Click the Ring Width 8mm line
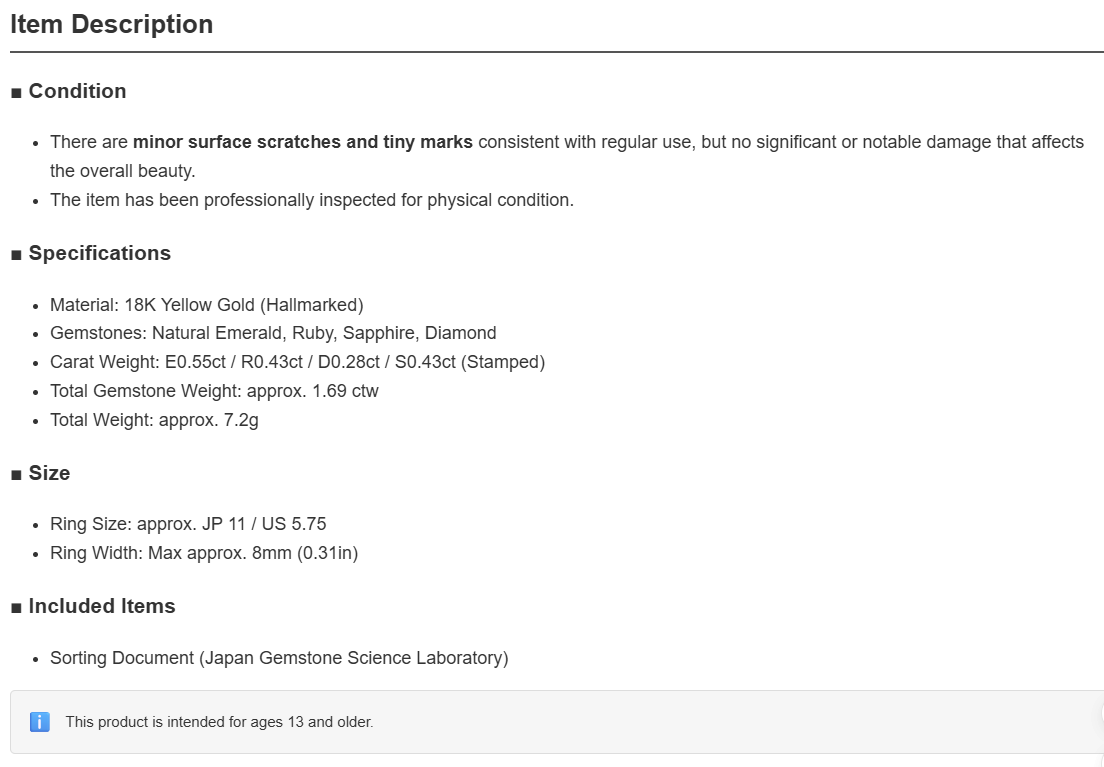Screen dimensions: 1104x767 pyautogui.click(x=204, y=553)
